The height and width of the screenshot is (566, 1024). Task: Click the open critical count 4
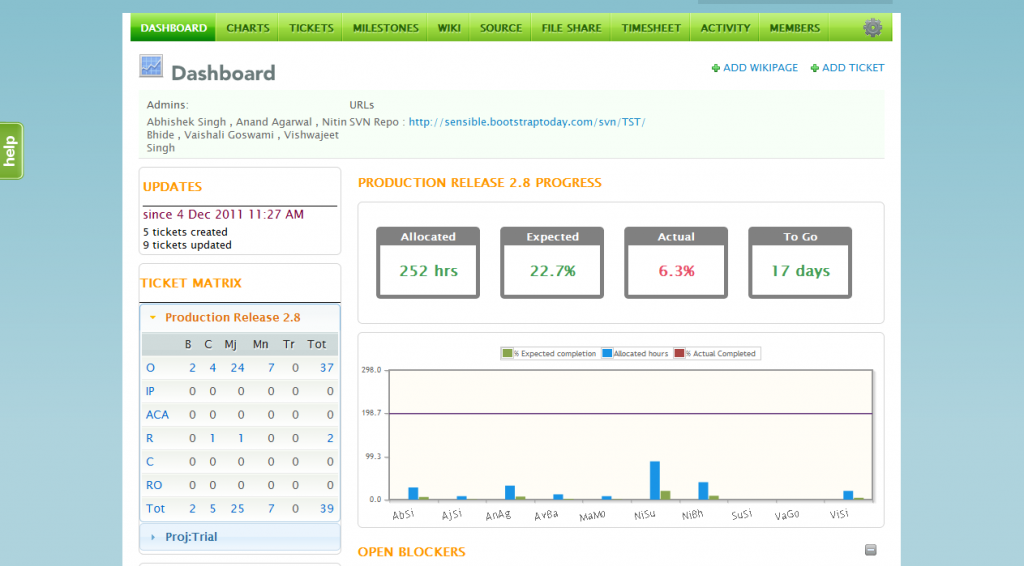point(212,368)
